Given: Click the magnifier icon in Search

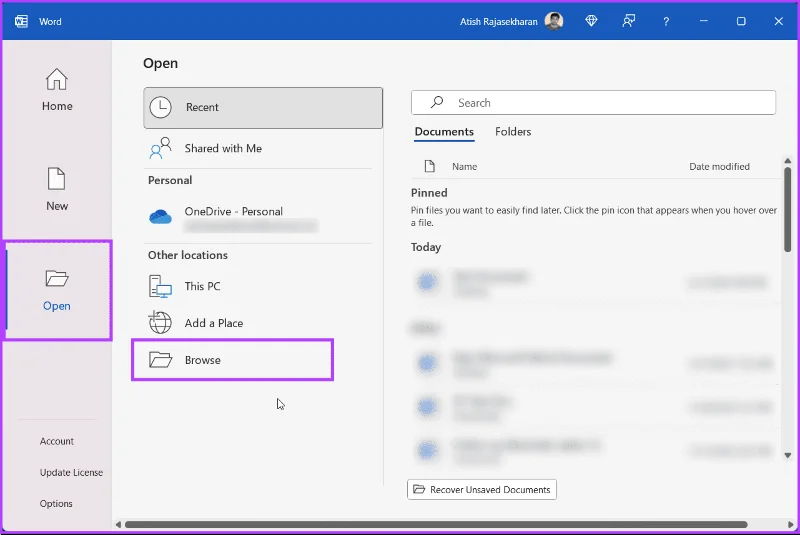Looking at the screenshot, I should (x=437, y=102).
